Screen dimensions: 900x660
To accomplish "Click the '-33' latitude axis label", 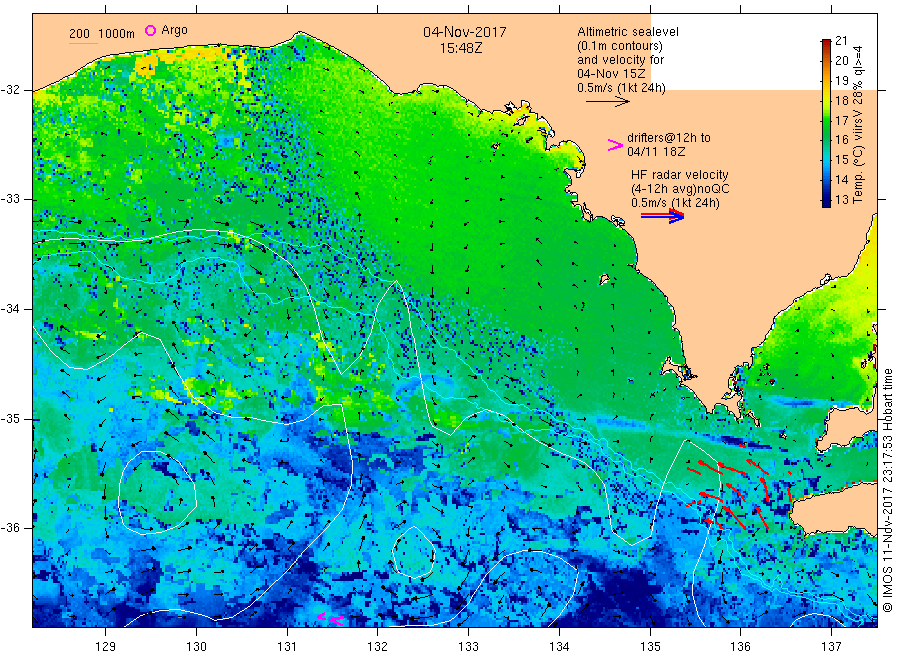I will (x=10, y=199).
